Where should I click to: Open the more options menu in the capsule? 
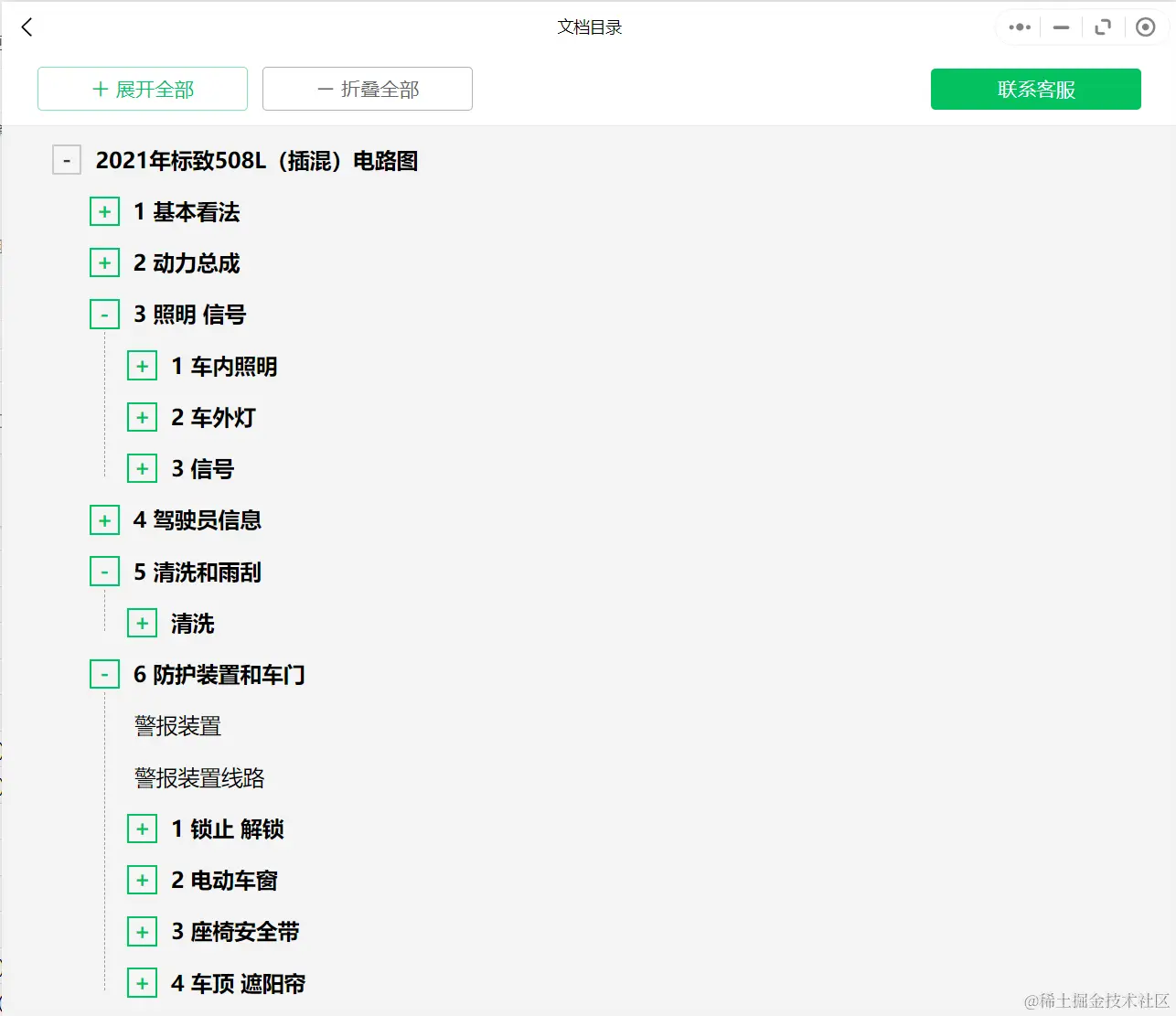(1018, 27)
